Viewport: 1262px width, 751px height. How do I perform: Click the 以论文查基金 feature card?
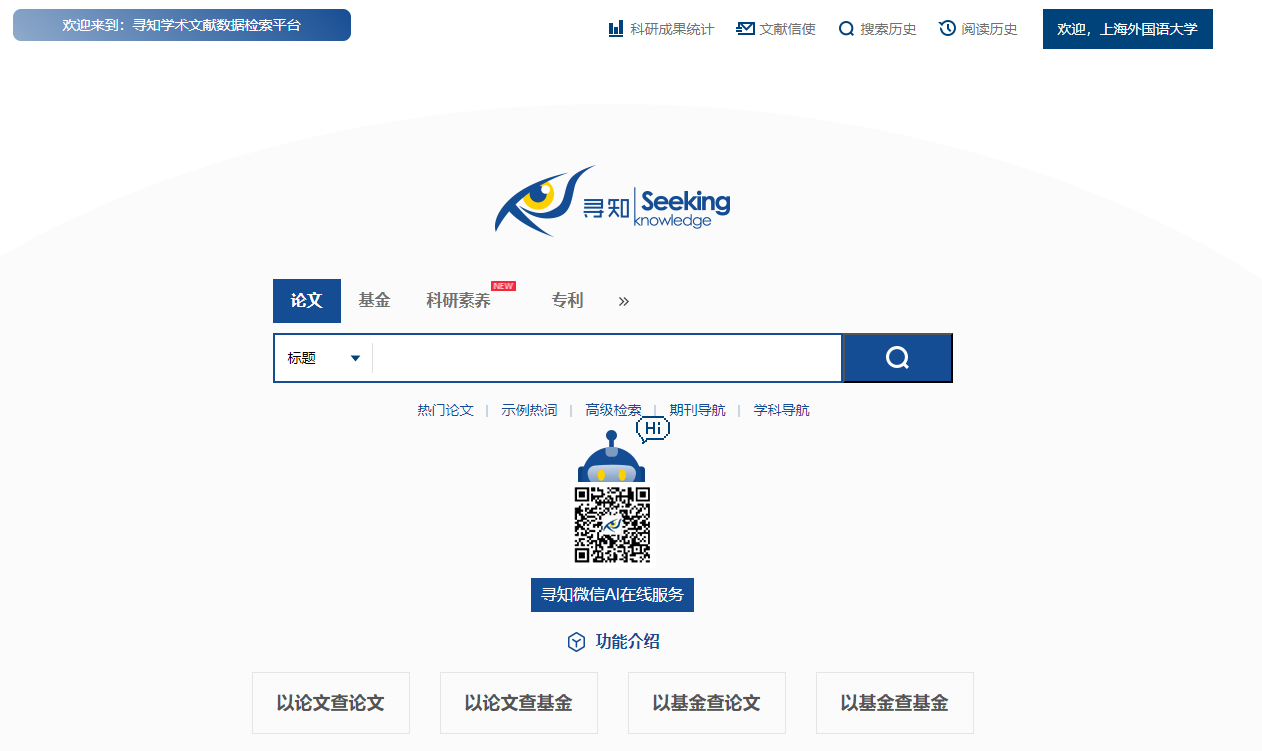tap(518, 703)
